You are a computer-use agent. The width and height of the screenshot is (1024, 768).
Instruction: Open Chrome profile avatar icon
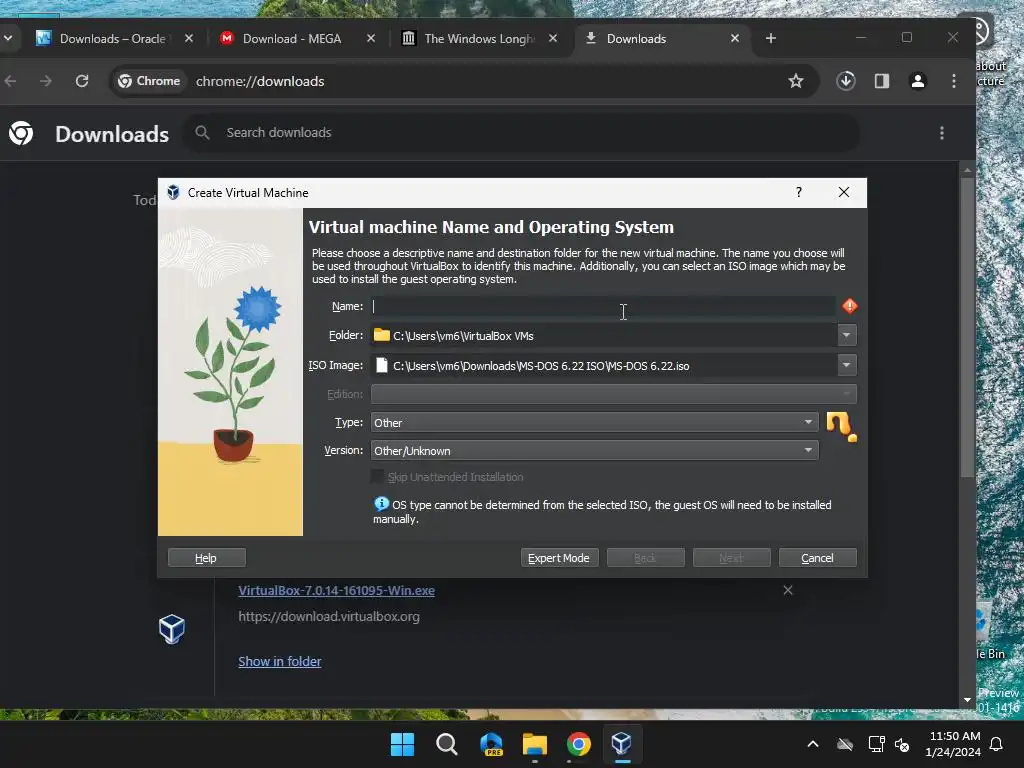[x=918, y=81]
